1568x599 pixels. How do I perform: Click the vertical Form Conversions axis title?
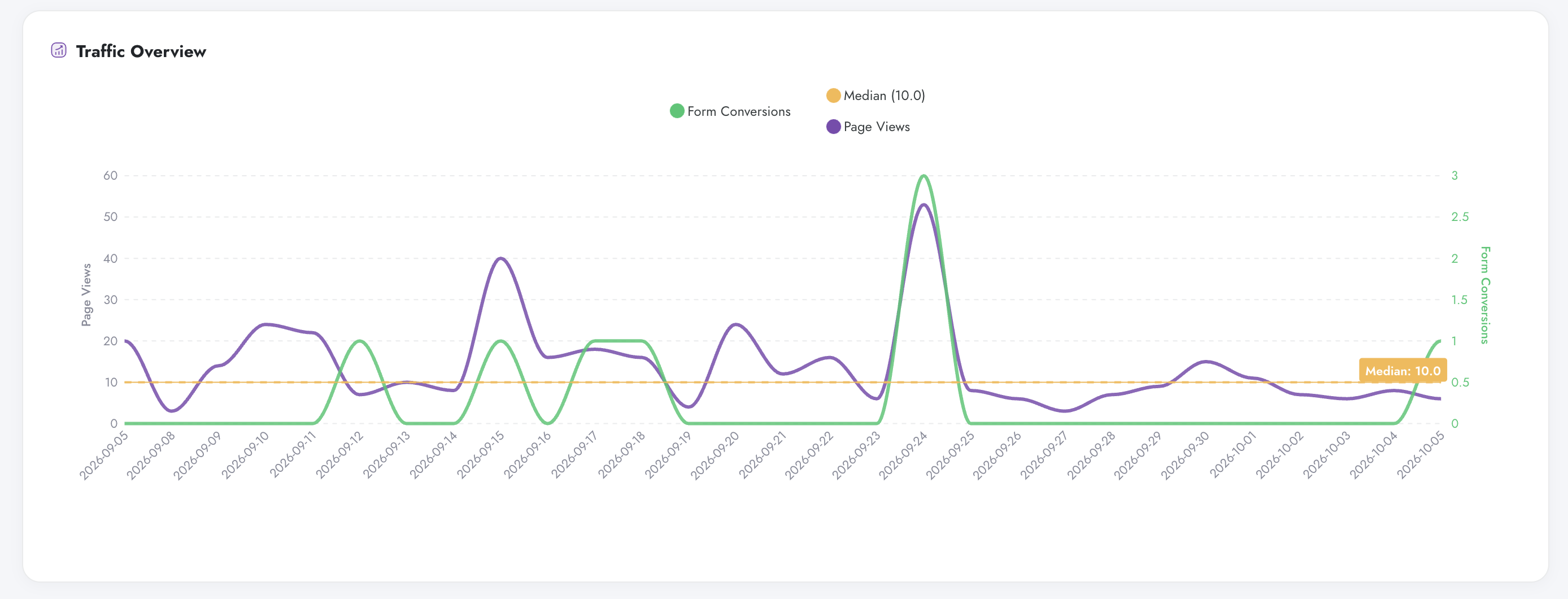[x=1485, y=295]
